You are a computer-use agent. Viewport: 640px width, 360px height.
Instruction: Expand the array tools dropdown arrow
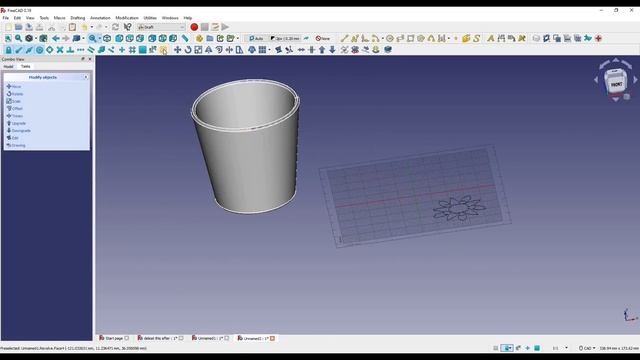tap(269, 50)
